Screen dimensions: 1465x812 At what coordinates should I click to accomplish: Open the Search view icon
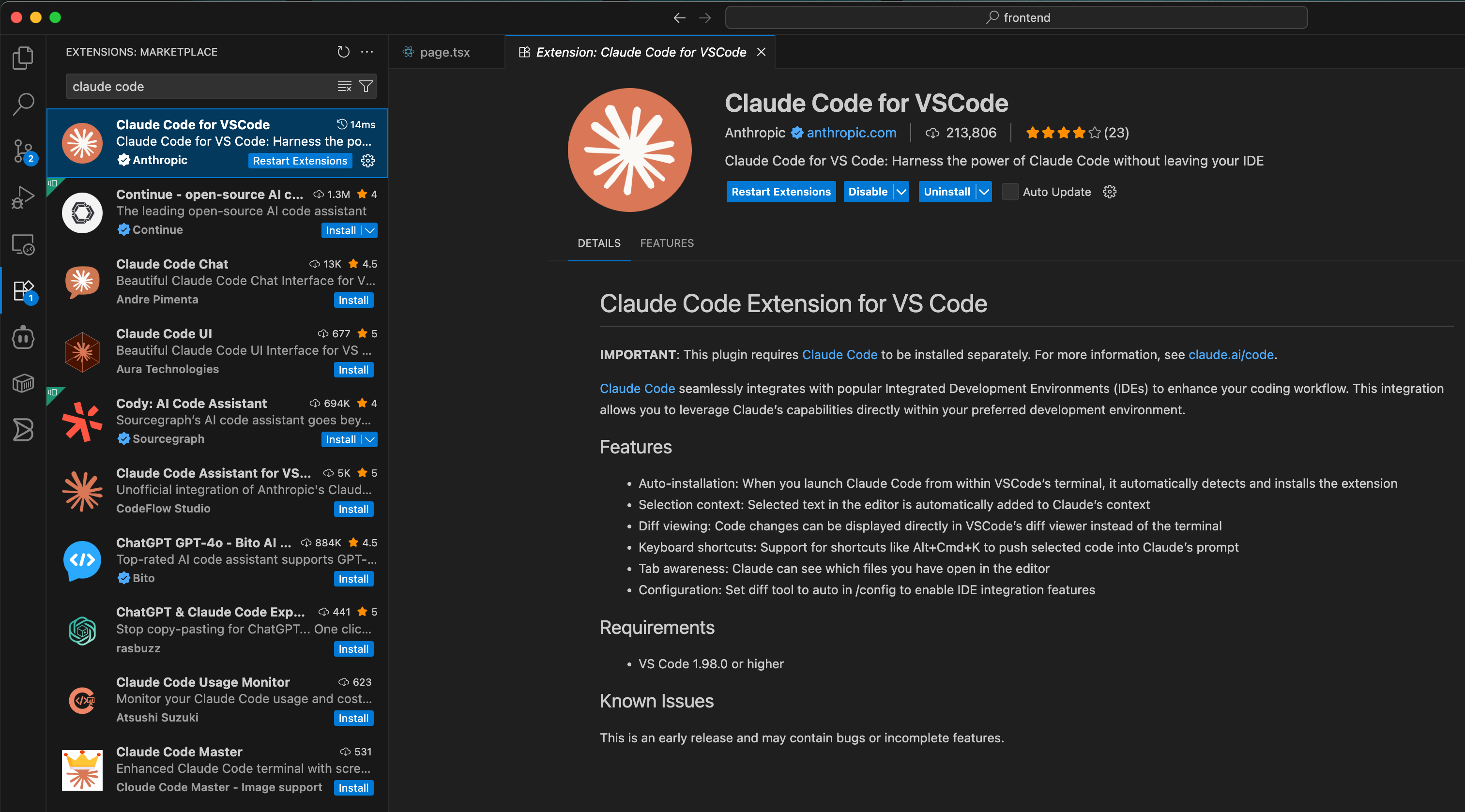coord(23,104)
